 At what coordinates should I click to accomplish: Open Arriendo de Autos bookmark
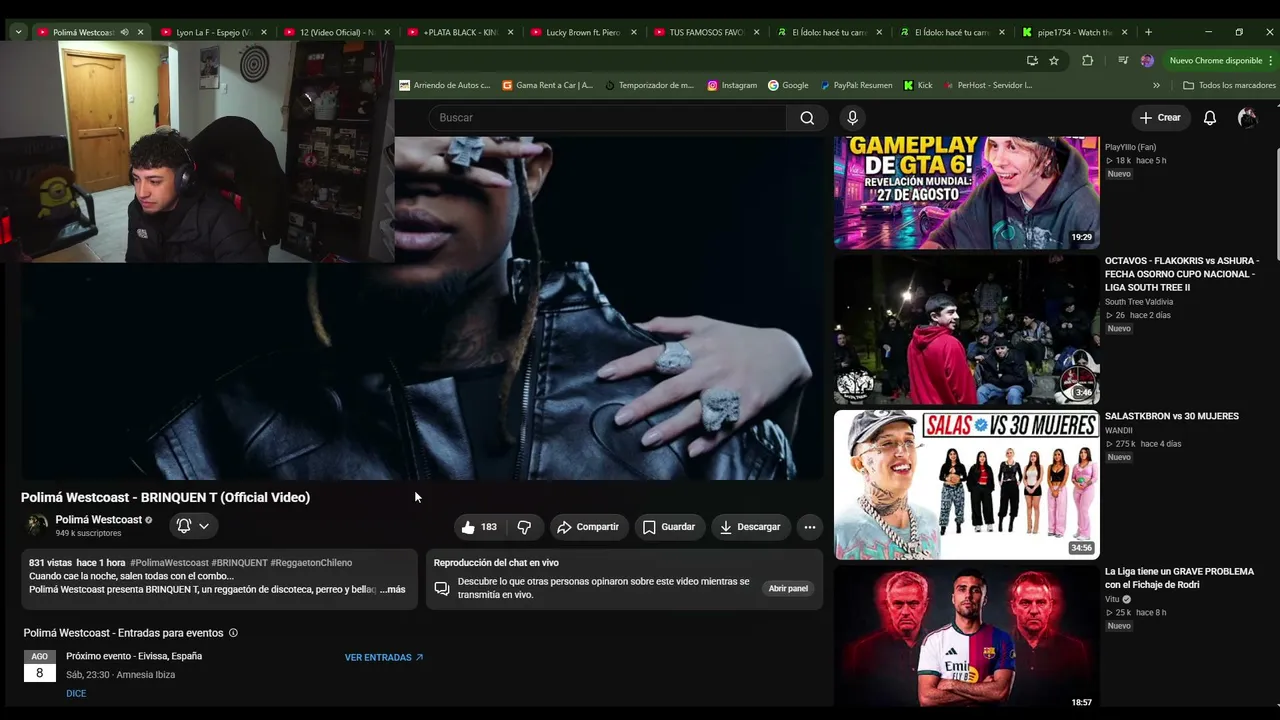[x=445, y=85]
